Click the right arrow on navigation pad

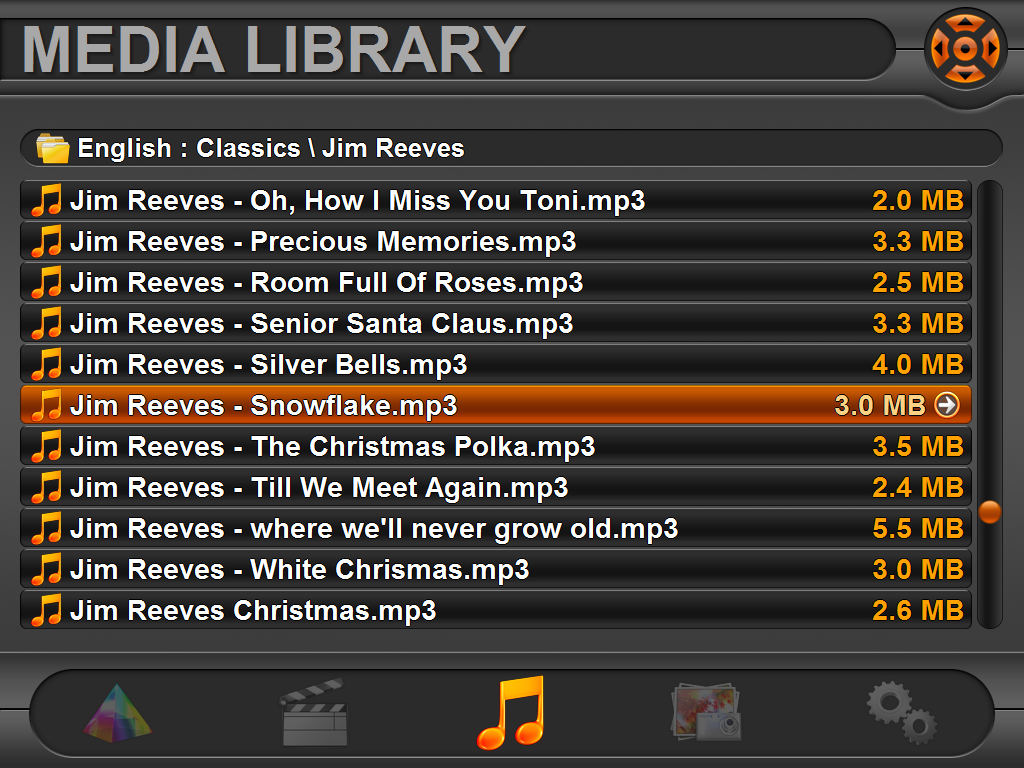(992, 48)
